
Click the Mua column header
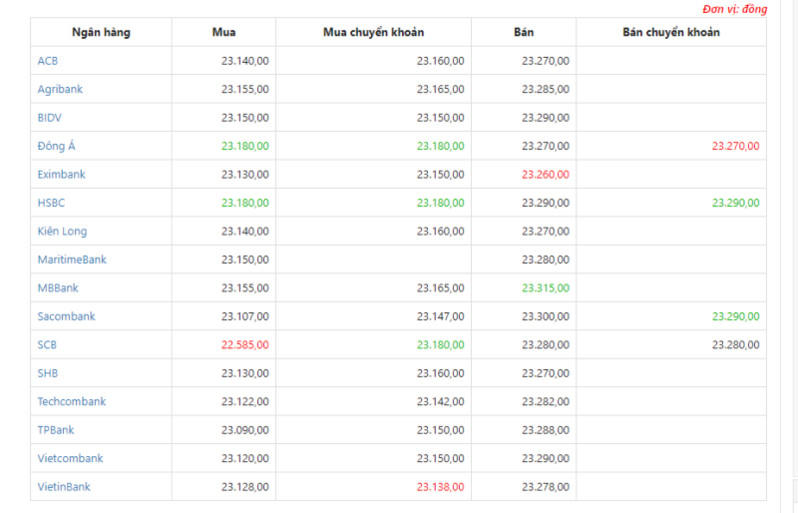(x=224, y=33)
